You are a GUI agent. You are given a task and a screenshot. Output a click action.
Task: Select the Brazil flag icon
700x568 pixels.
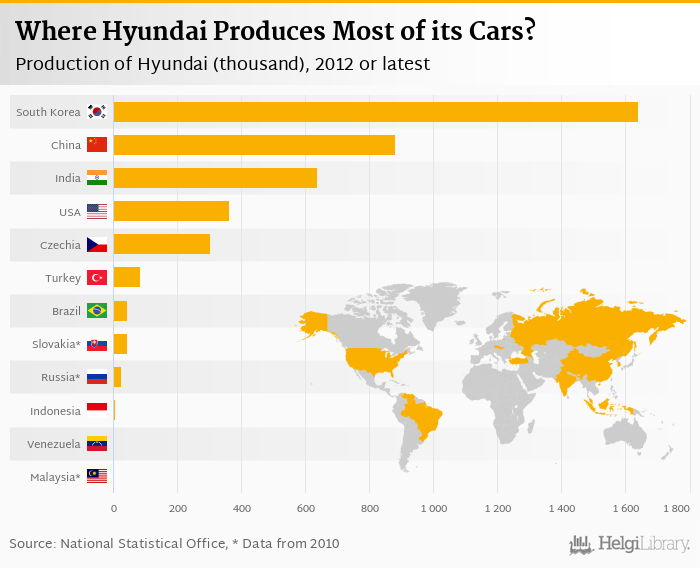click(97, 311)
